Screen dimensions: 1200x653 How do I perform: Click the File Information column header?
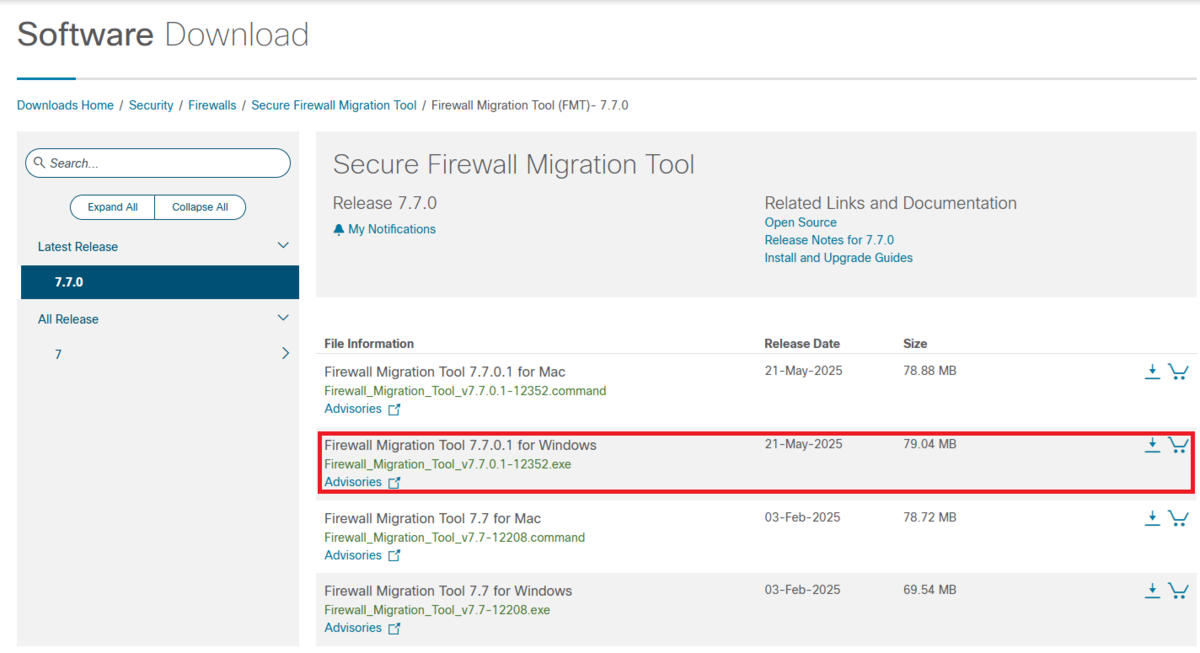[x=369, y=344]
